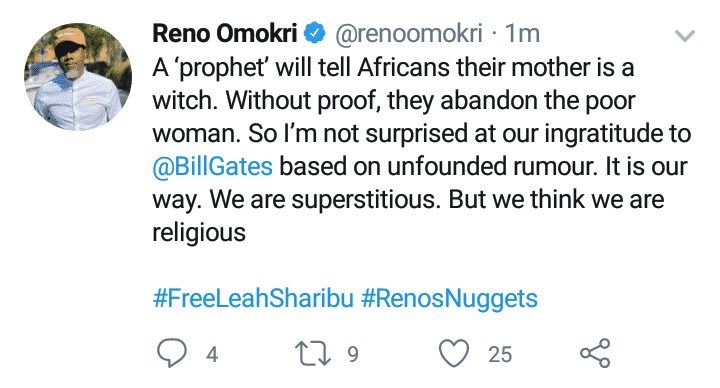This screenshot has width=720, height=388.
Task: Open Reno Omokri's profile picture
Action: coord(78,77)
